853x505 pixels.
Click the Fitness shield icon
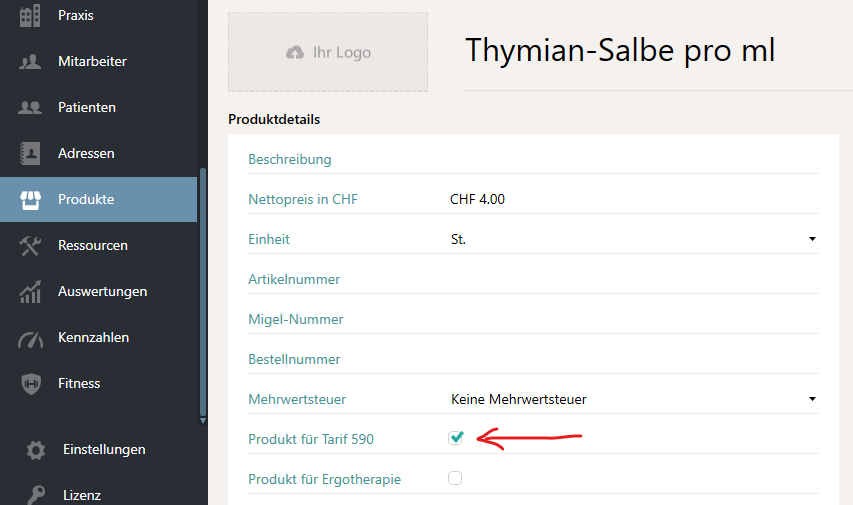[31, 384]
